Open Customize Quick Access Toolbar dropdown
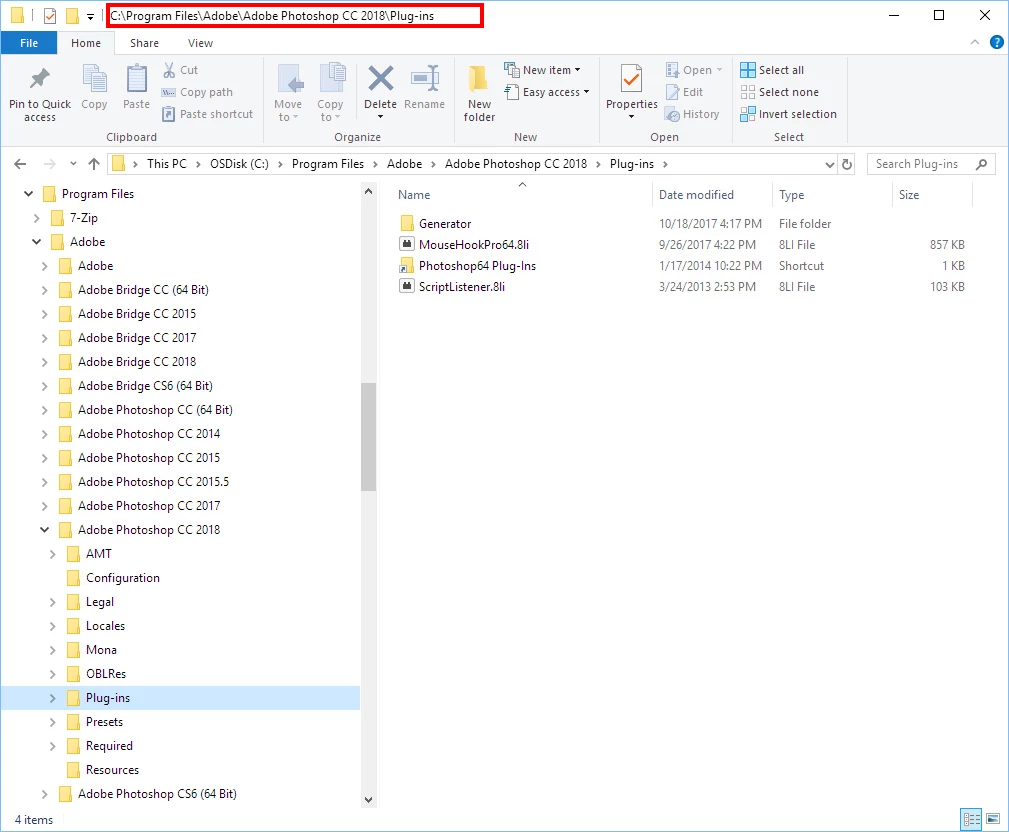Image resolution: width=1009 pixels, height=832 pixels. (90, 16)
